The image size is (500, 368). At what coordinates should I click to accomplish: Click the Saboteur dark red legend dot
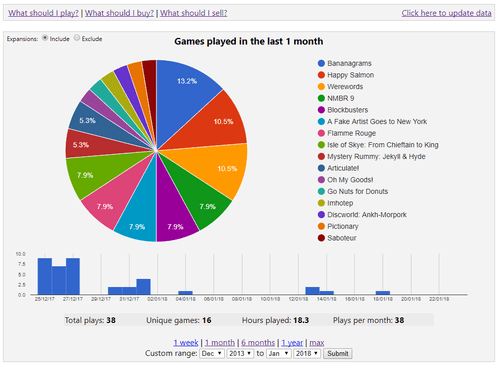[x=321, y=238]
